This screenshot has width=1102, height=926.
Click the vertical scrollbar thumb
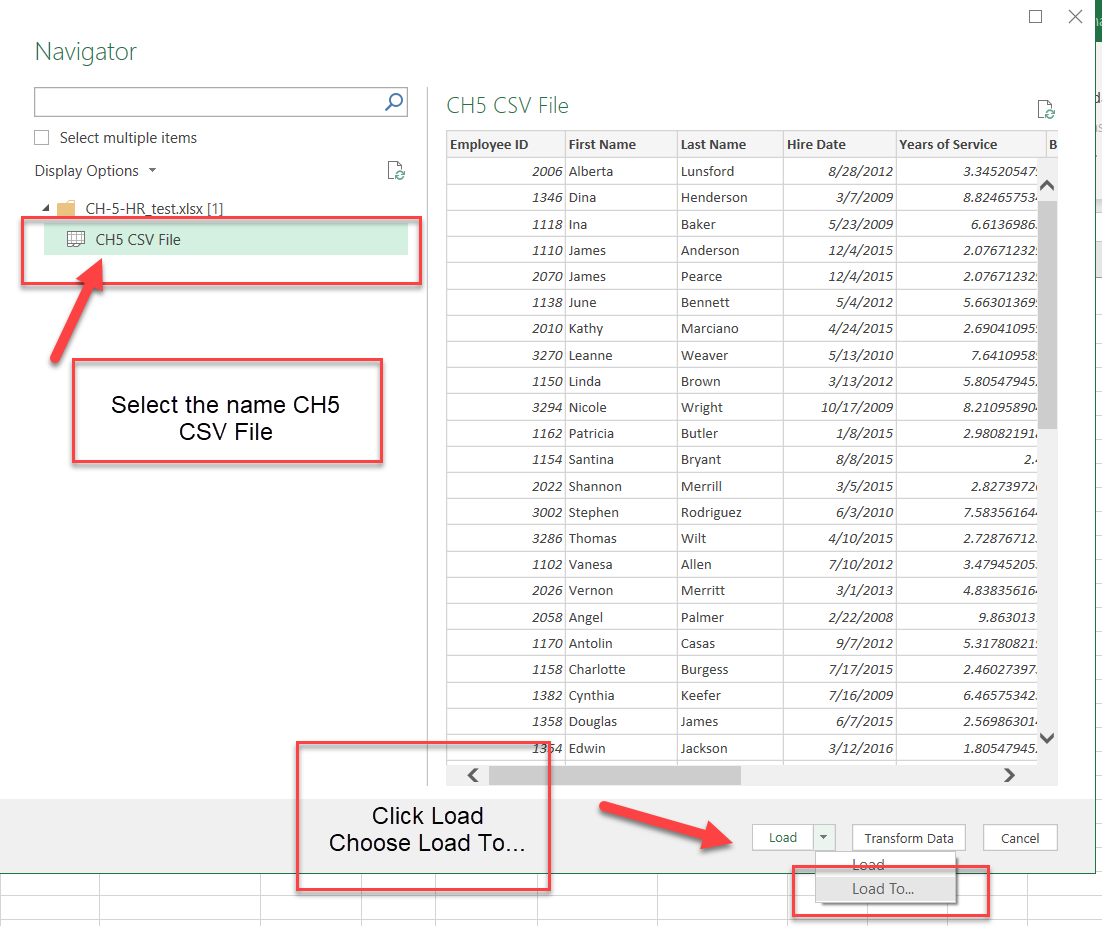[x=1047, y=315]
